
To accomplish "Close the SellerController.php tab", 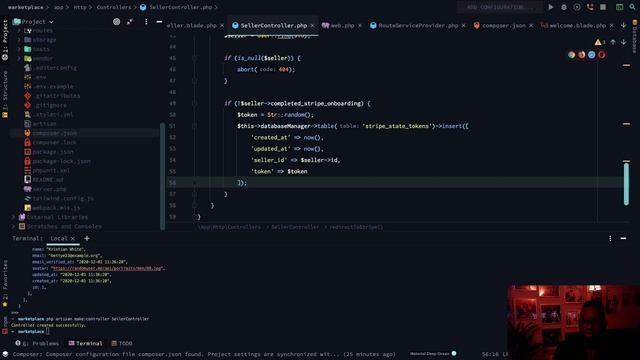I will point(312,25).
